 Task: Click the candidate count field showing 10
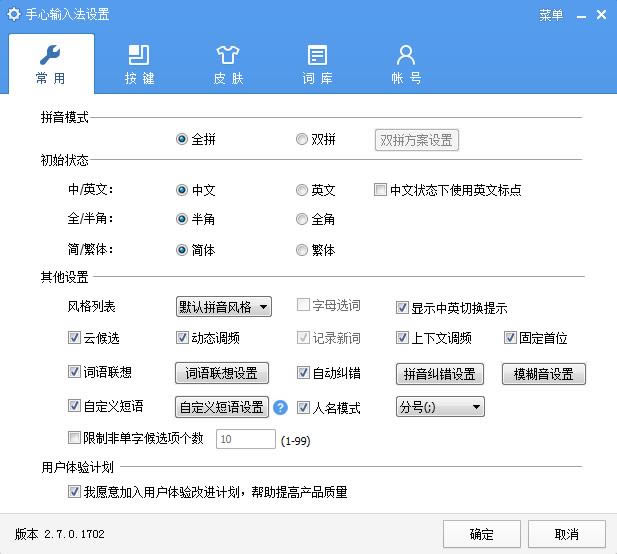pos(246,439)
